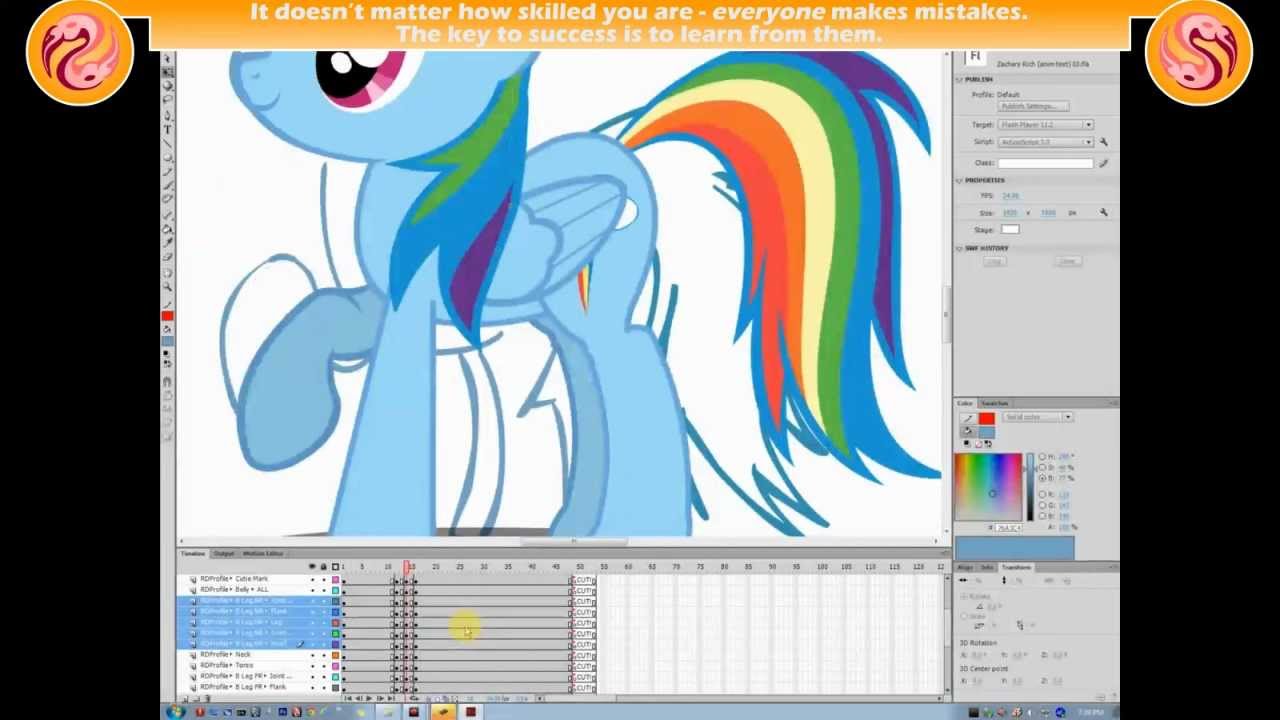Click the white Stage color swatch

[1010, 230]
